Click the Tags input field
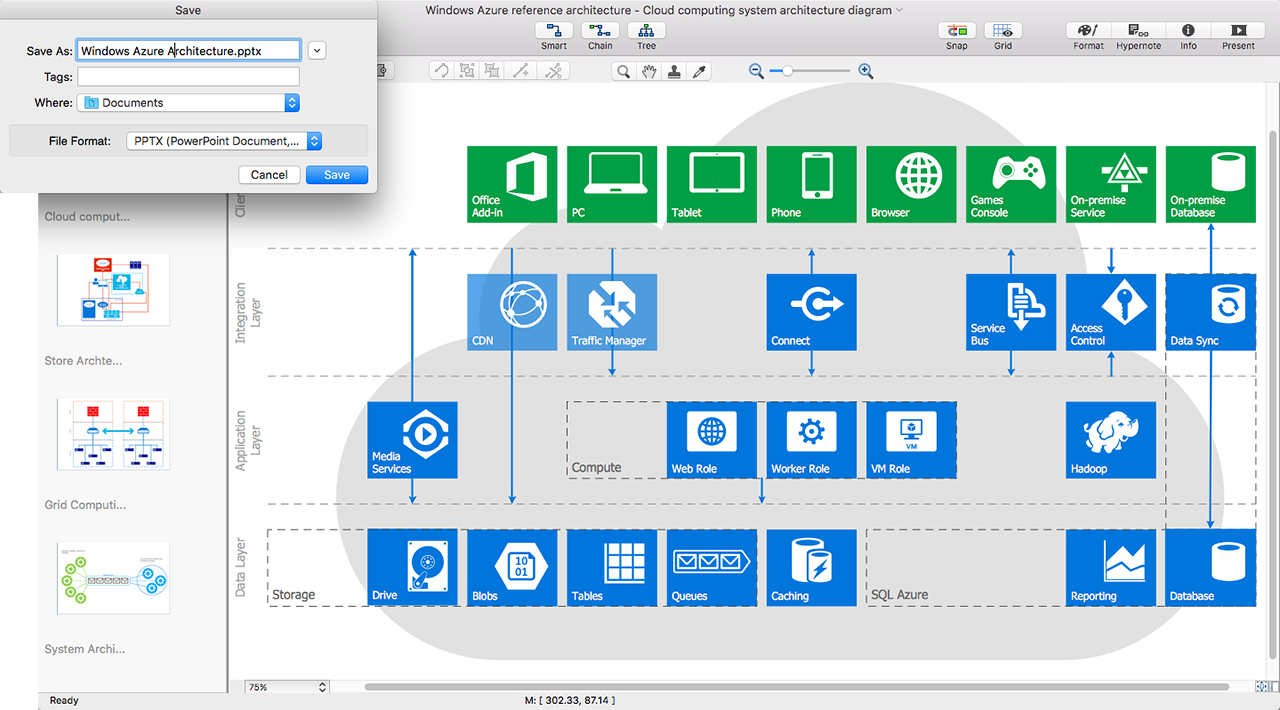The image size is (1280, 710). coord(188,77)
